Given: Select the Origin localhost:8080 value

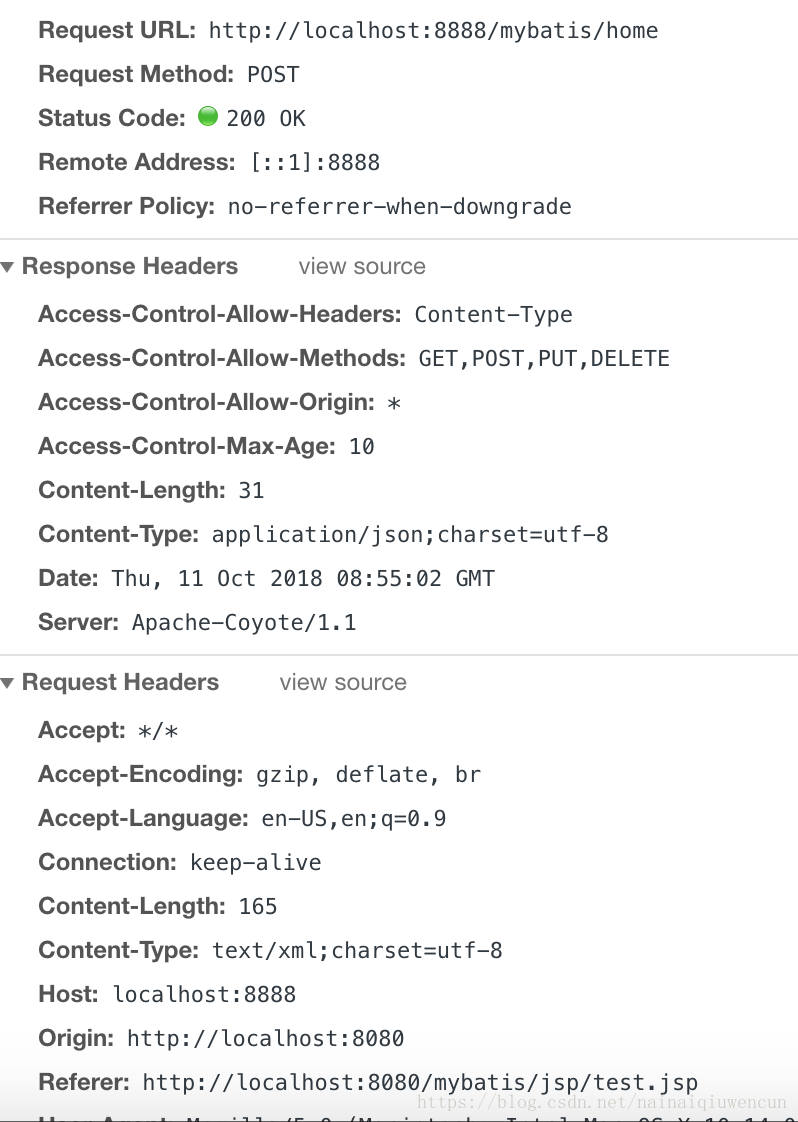Looking at the screenshot, I should [x=266, y=1038].
